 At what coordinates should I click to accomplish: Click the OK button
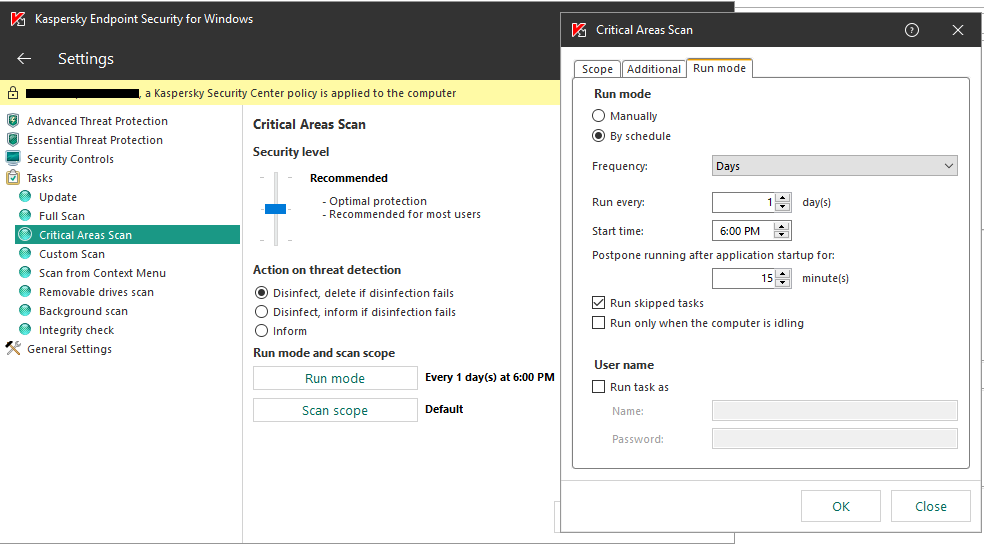click(x=841, y=506)
